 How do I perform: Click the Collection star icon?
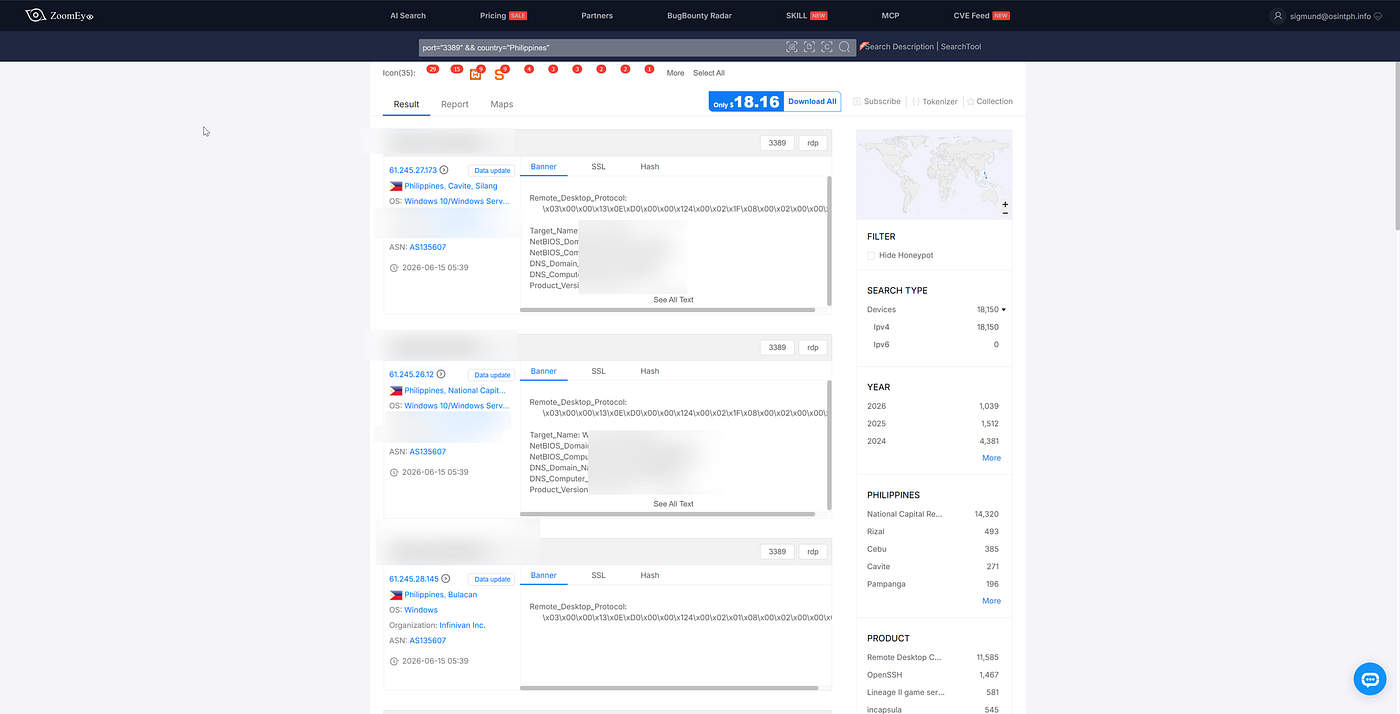[x=970, y=102]
